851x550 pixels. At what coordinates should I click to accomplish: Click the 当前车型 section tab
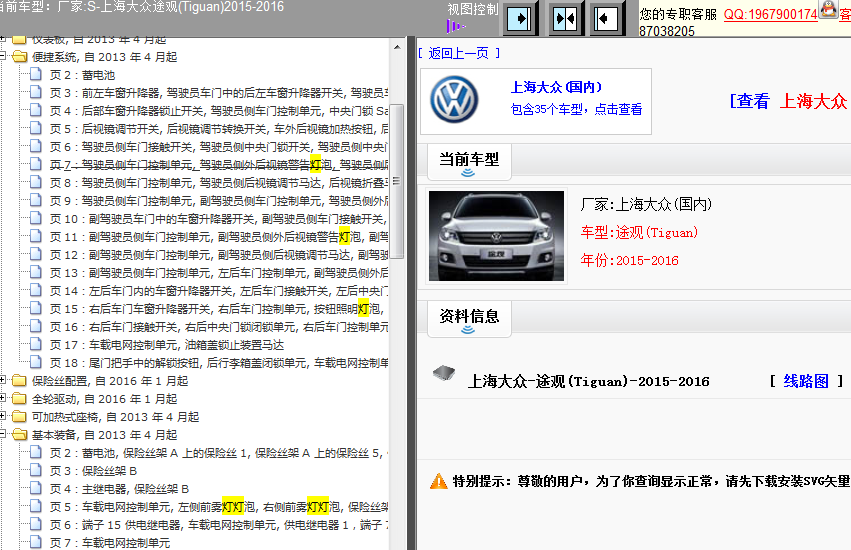pos(469,162)
